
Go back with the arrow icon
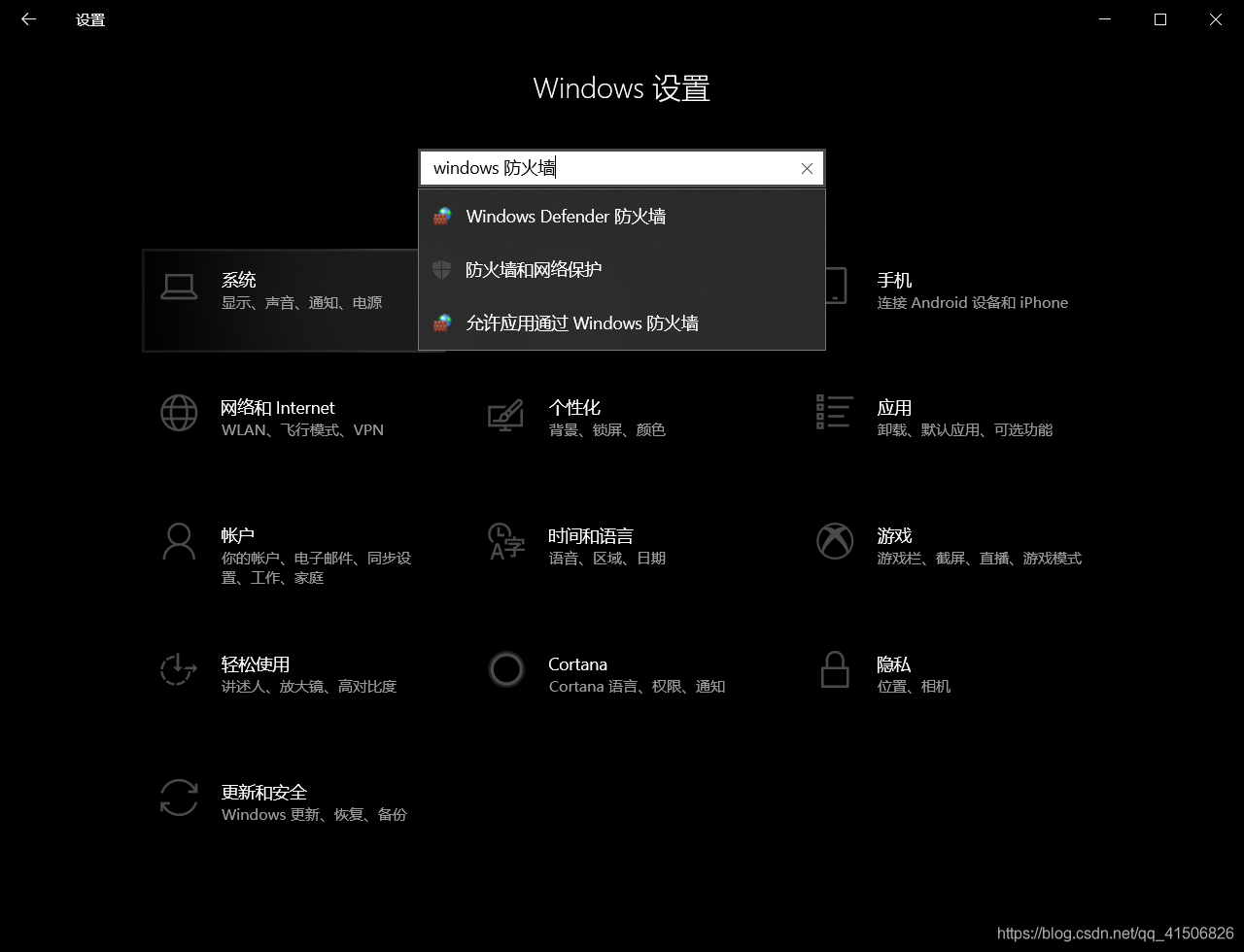coord(28,19)
